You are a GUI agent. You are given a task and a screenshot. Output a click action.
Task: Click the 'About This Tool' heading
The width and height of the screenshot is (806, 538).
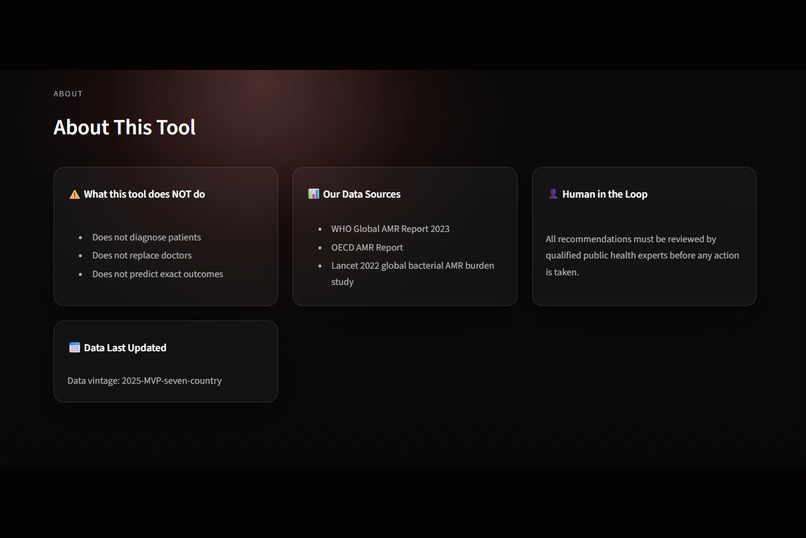pyautogui.click(x=124, y=127)
